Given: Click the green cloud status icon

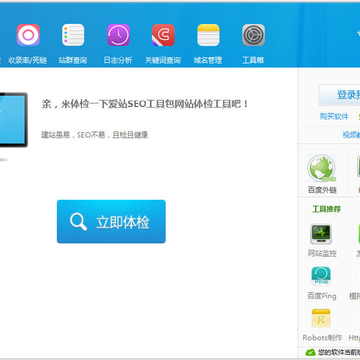Looking at the screenshot, I should (x=310, y=352).
